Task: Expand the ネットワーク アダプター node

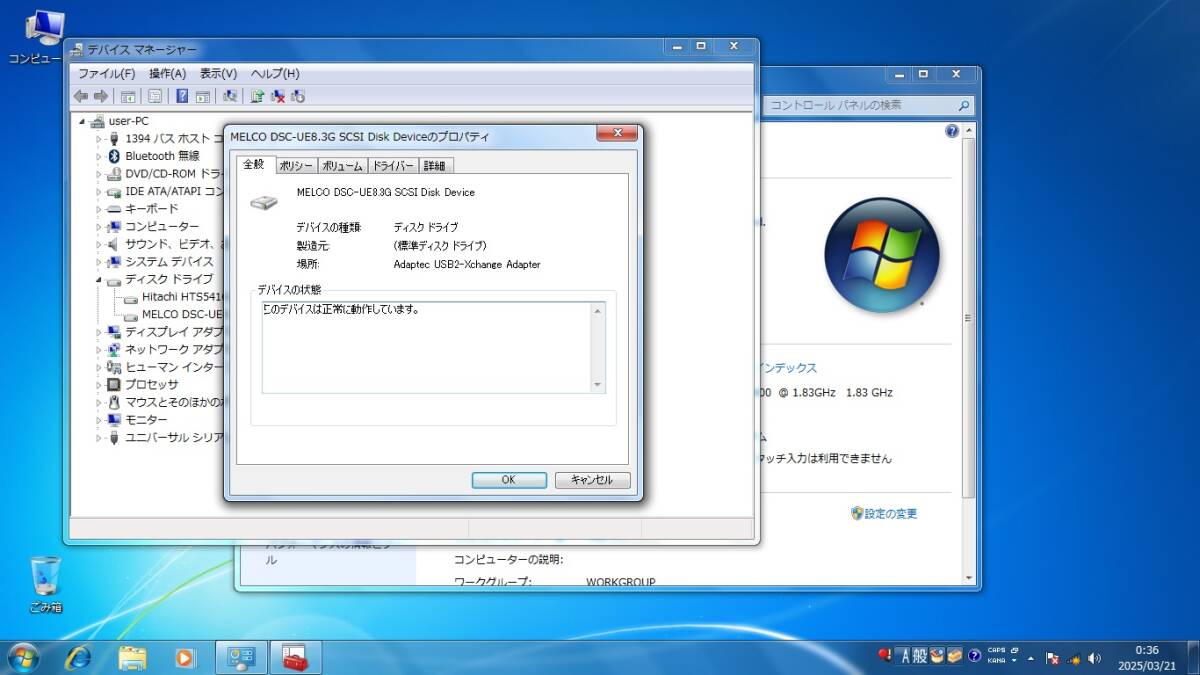Action: coord(99,350)
